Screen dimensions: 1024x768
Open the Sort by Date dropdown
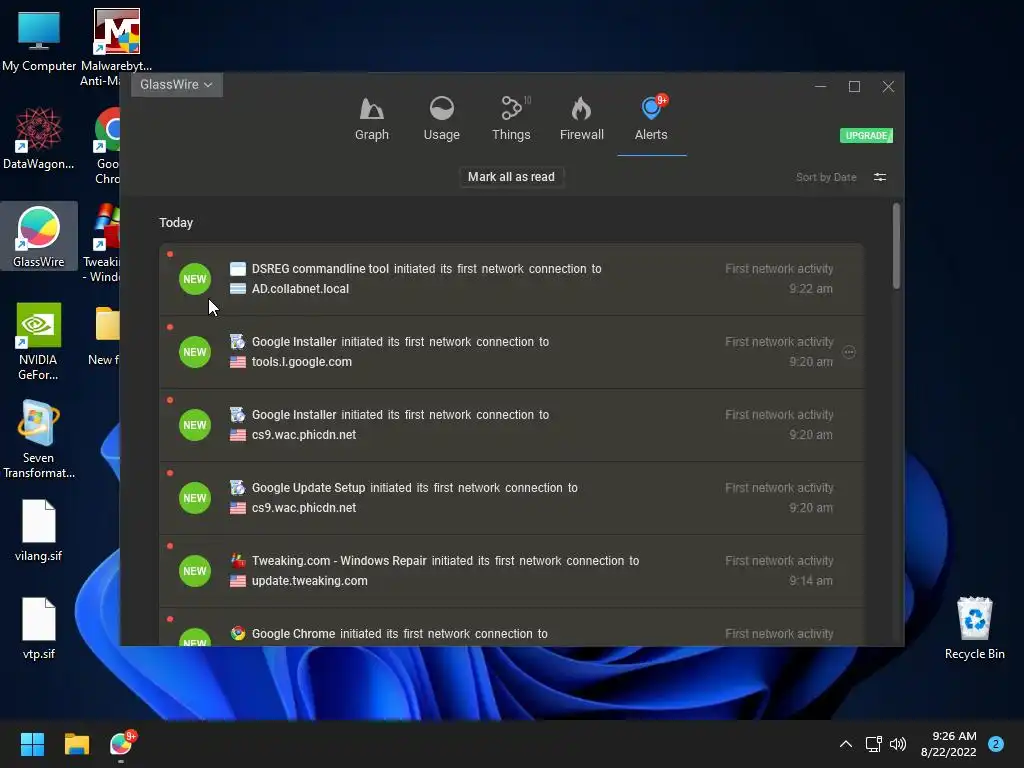click(825, 177)
